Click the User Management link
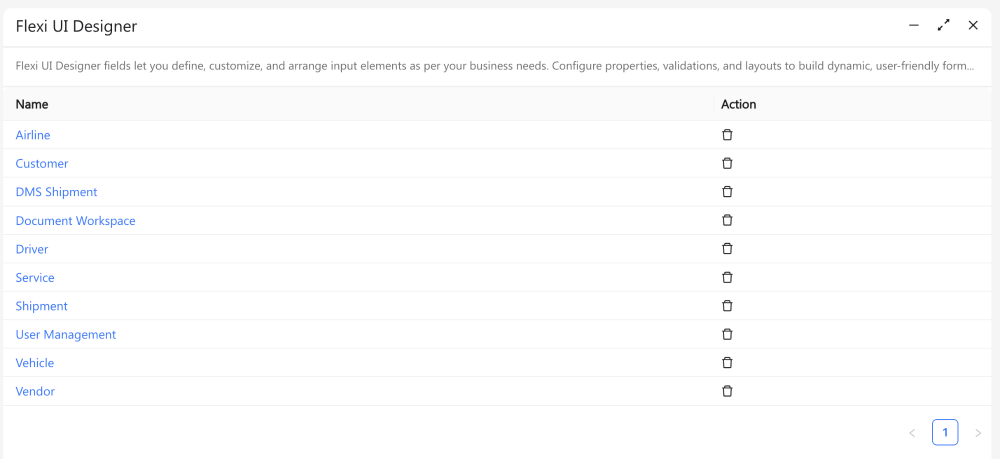This screenshot has height=459, width=1000. point(66,335)
